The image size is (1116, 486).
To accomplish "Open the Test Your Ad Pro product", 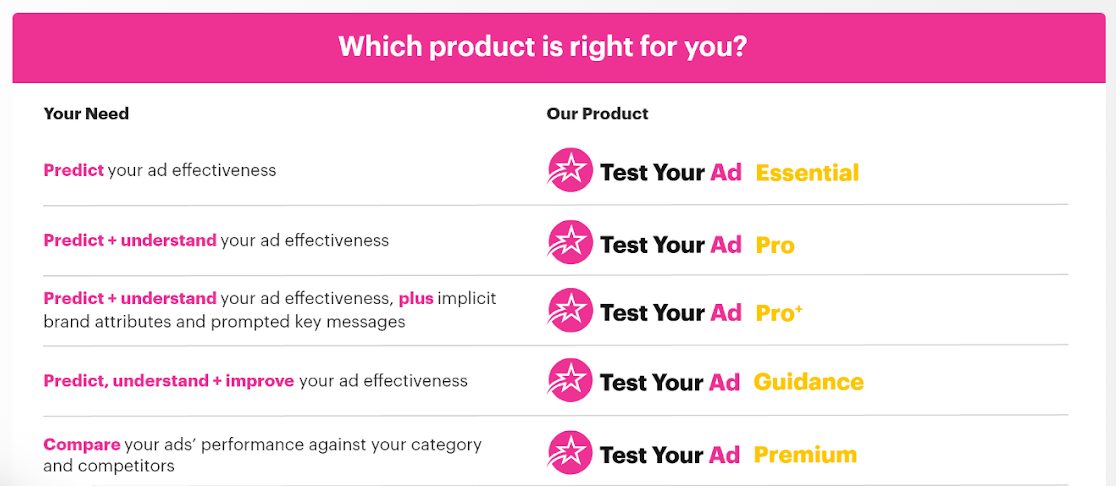I will (x=671, y=243).
